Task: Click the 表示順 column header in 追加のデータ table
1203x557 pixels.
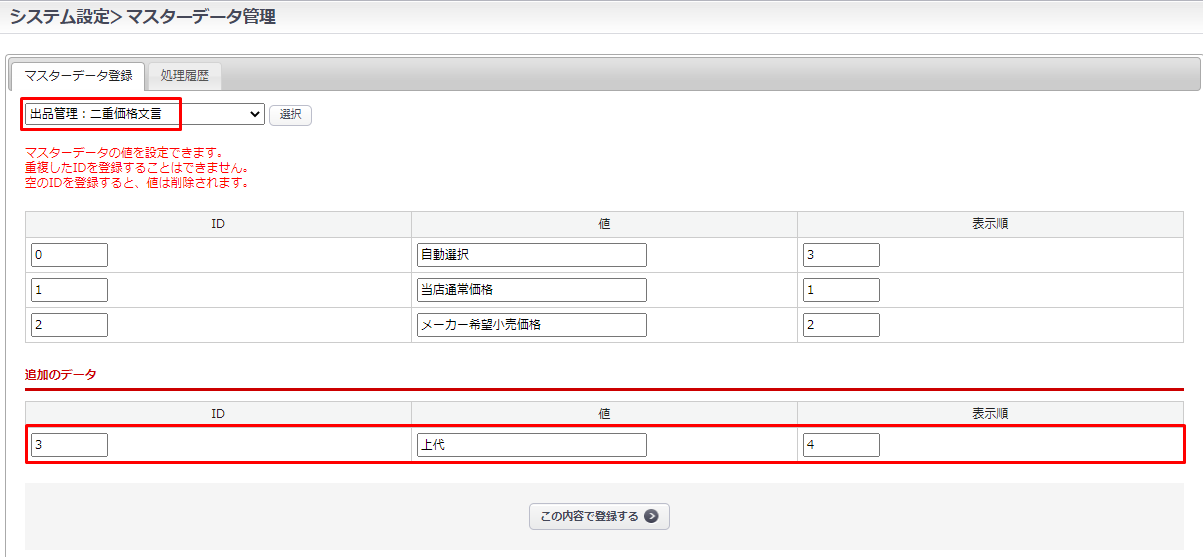Action: pos(990,413)
